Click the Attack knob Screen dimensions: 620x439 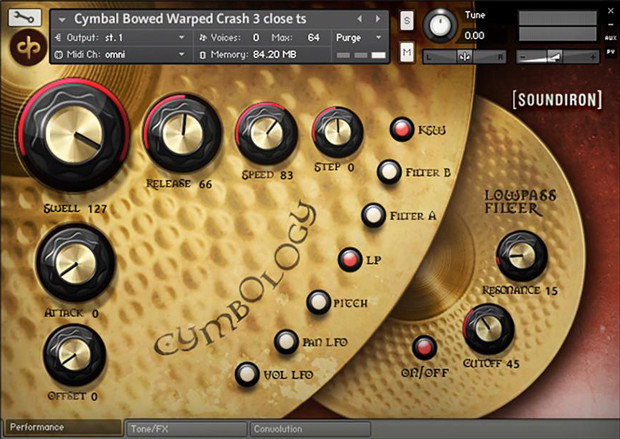[75, 263]
